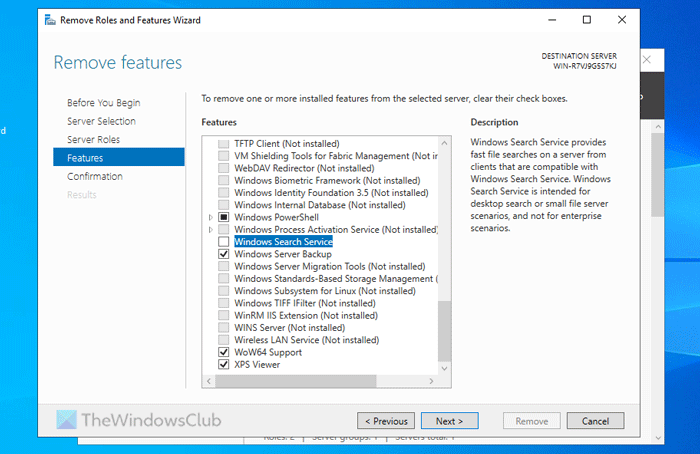Click the TFTP Client checkbox
Screen dimensions: 700x454
(x=224, y=144)
